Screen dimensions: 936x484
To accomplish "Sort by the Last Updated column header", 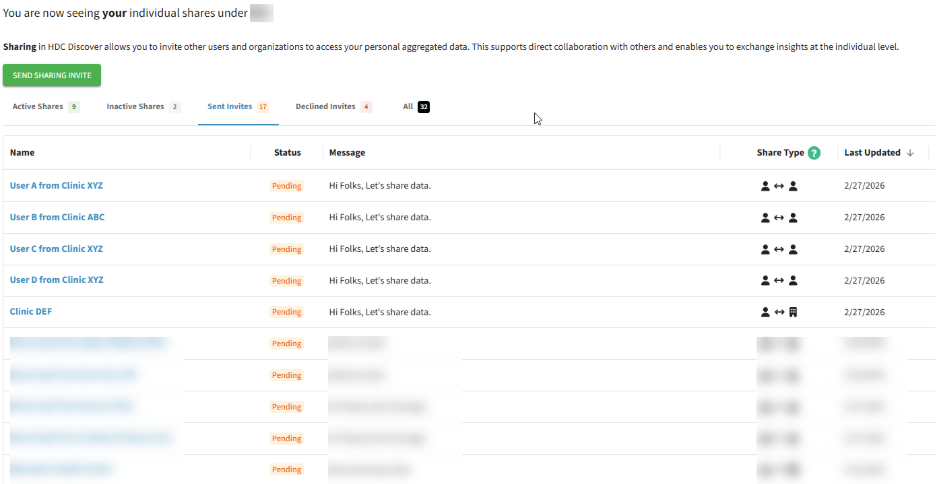I will point(872,153).
